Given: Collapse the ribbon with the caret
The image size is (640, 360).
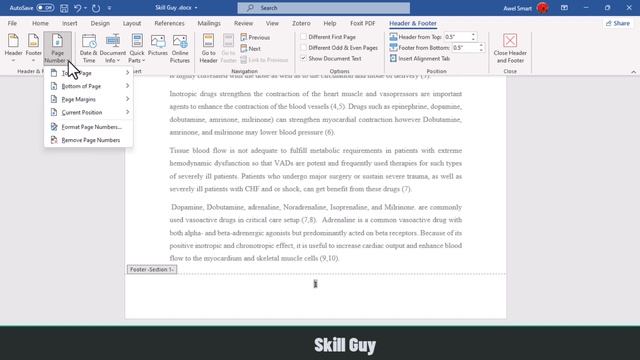Looking at the screenshot, I should pos(633,72).
